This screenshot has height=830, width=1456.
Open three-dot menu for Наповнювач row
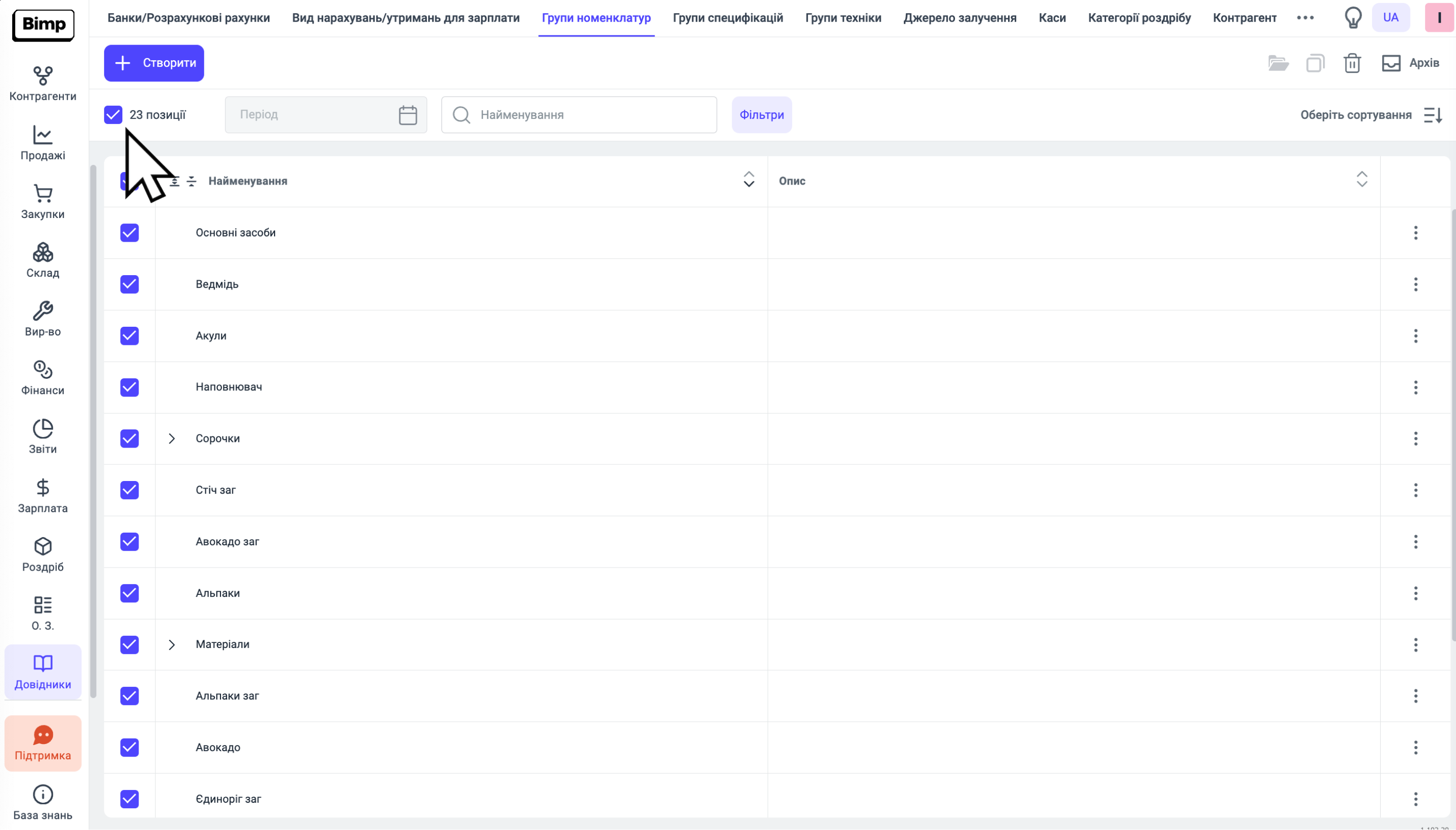[1416, 387]
